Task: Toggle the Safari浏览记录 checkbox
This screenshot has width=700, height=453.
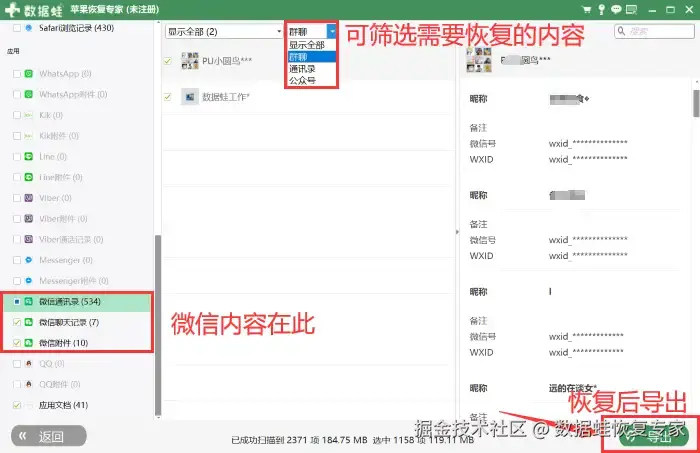Action: coord(17,28)
